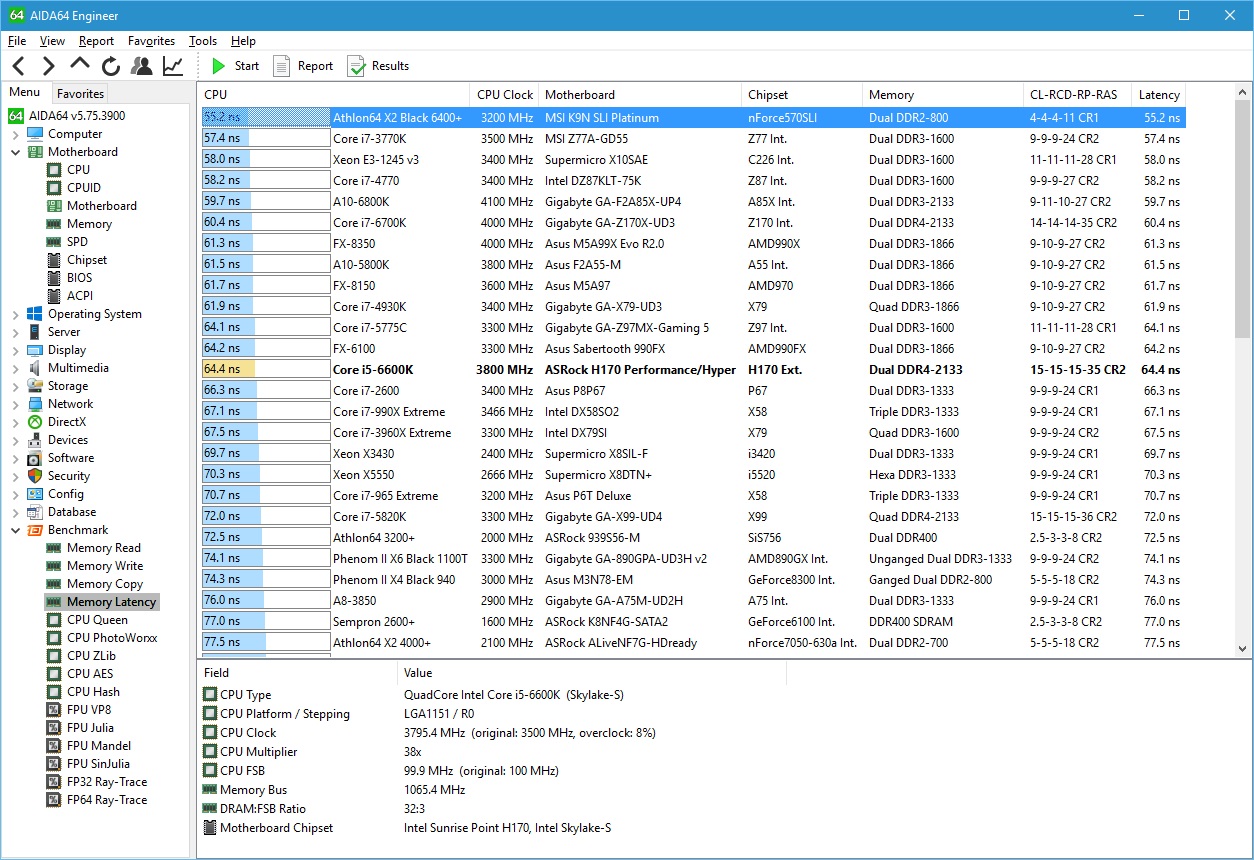The width and height of the screenshot is (1254, 860).
Task: Open the Favorites menu
Action: tap(151, 41)
